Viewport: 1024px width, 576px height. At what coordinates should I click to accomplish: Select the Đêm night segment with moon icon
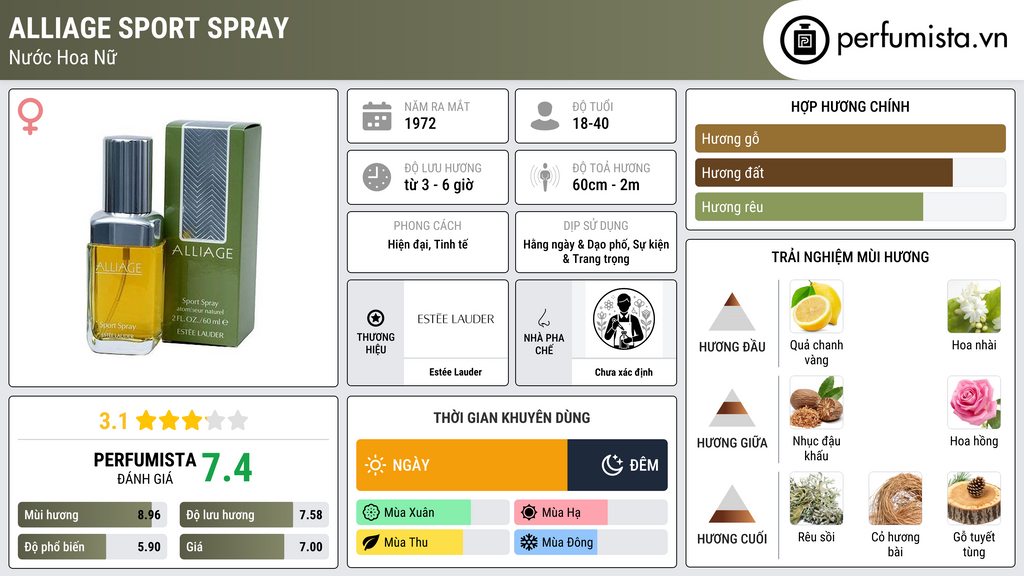(x=618, y=465)
